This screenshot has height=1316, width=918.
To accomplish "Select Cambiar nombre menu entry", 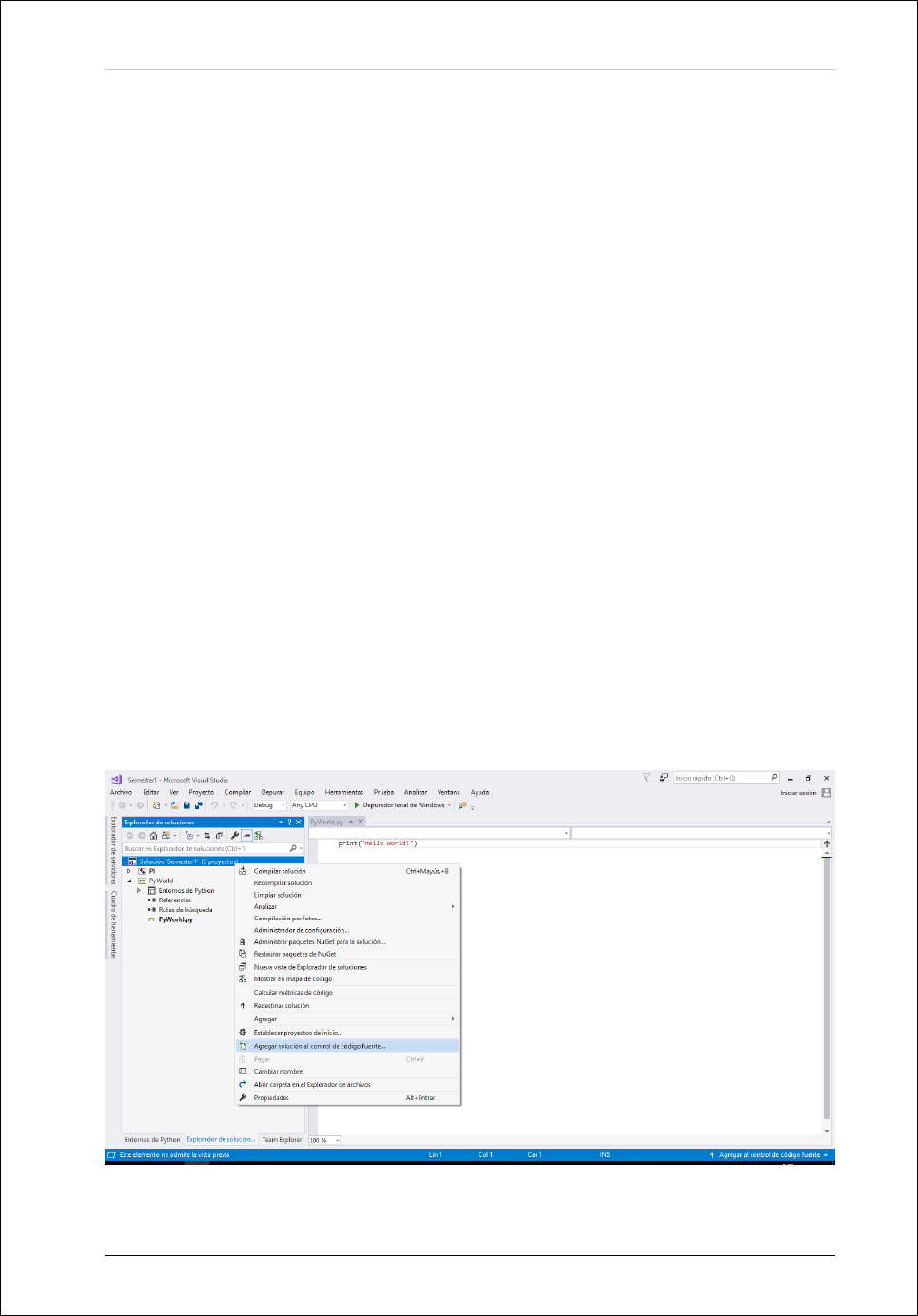I will point(347,1072).
